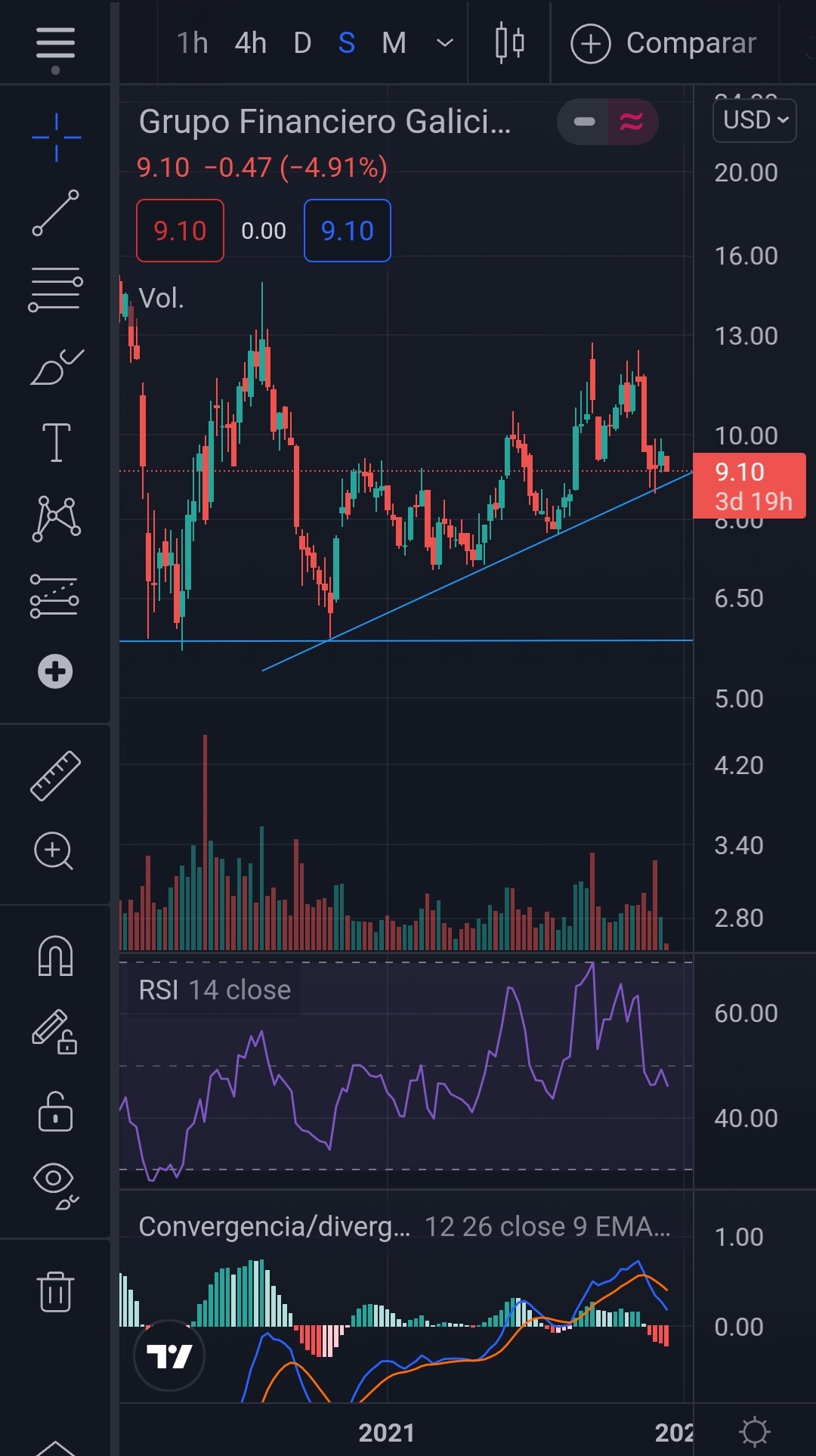This screenshot has width=816, height=1456.
Task: Open the hamburger main menu
Action: (55, 44)
